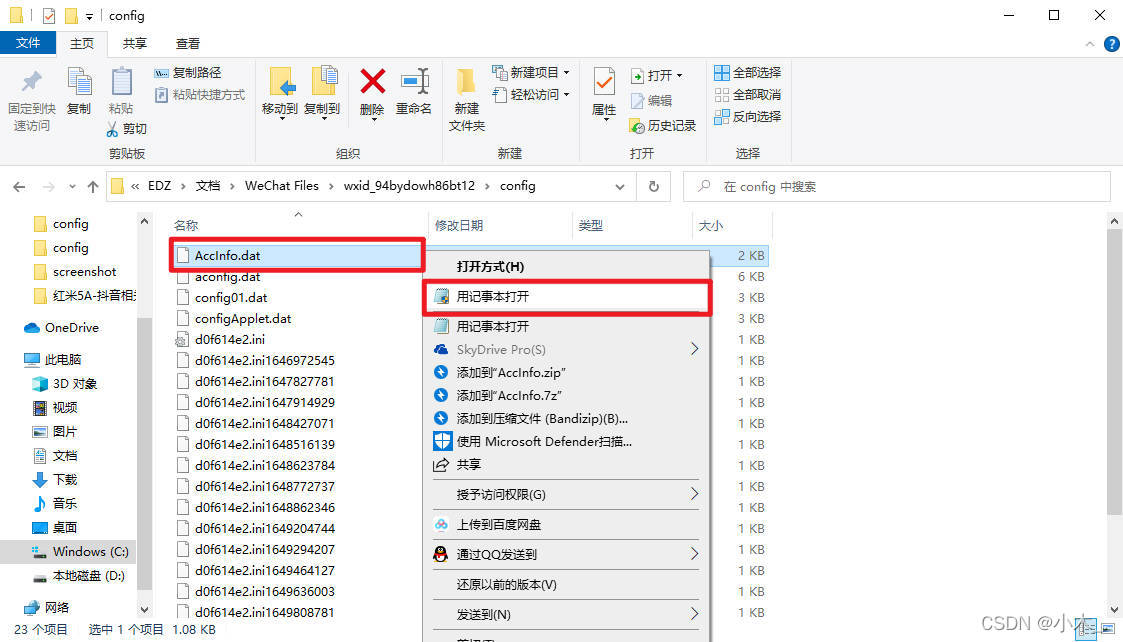The height and width of the screenshot is (642, 1123).
Task: Click the file list vertical scrollbar
Action: 1114,373
